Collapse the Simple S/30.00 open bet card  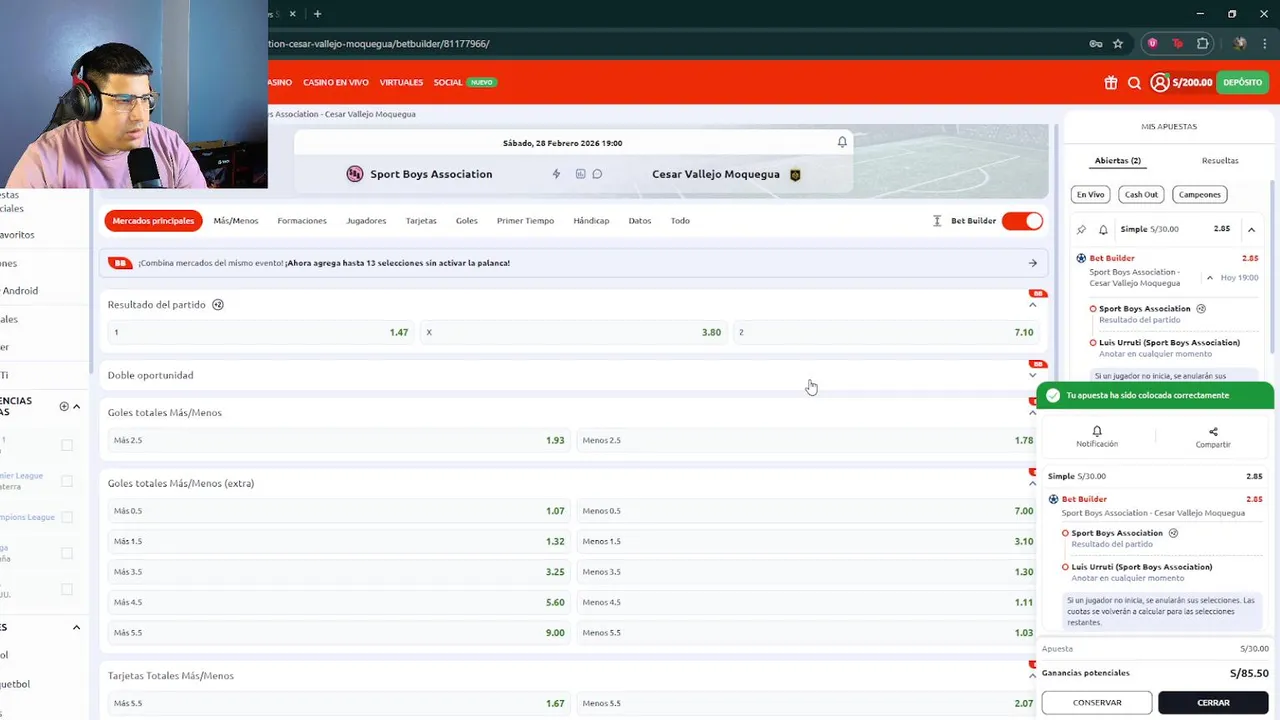click(x=1251, y=230)
